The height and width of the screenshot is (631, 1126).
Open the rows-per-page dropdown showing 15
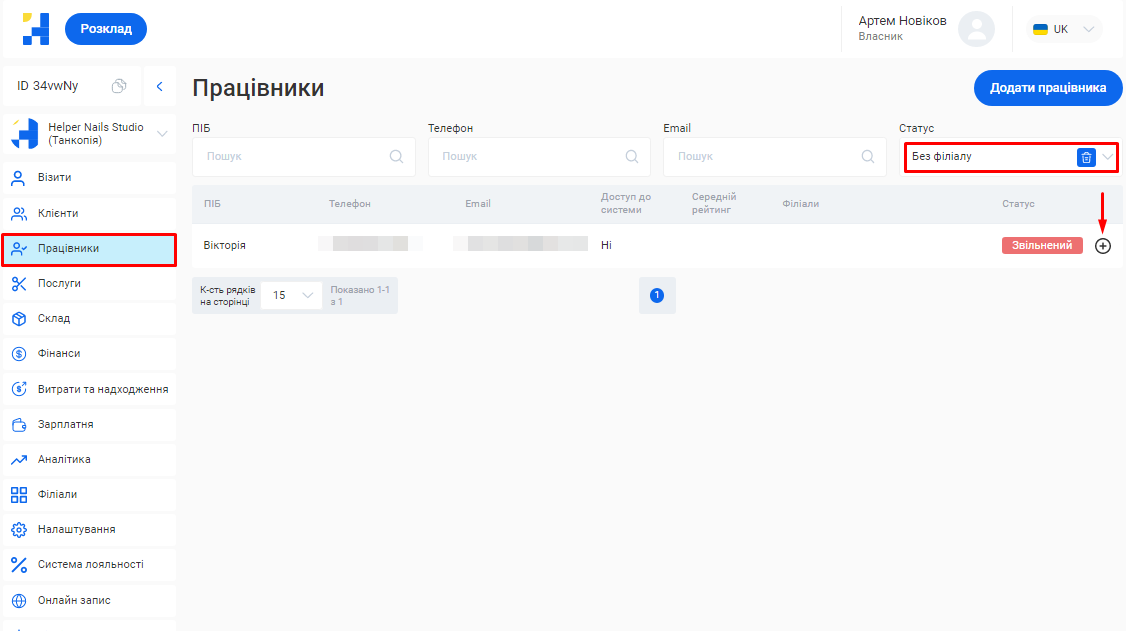(x=292, y=295)
